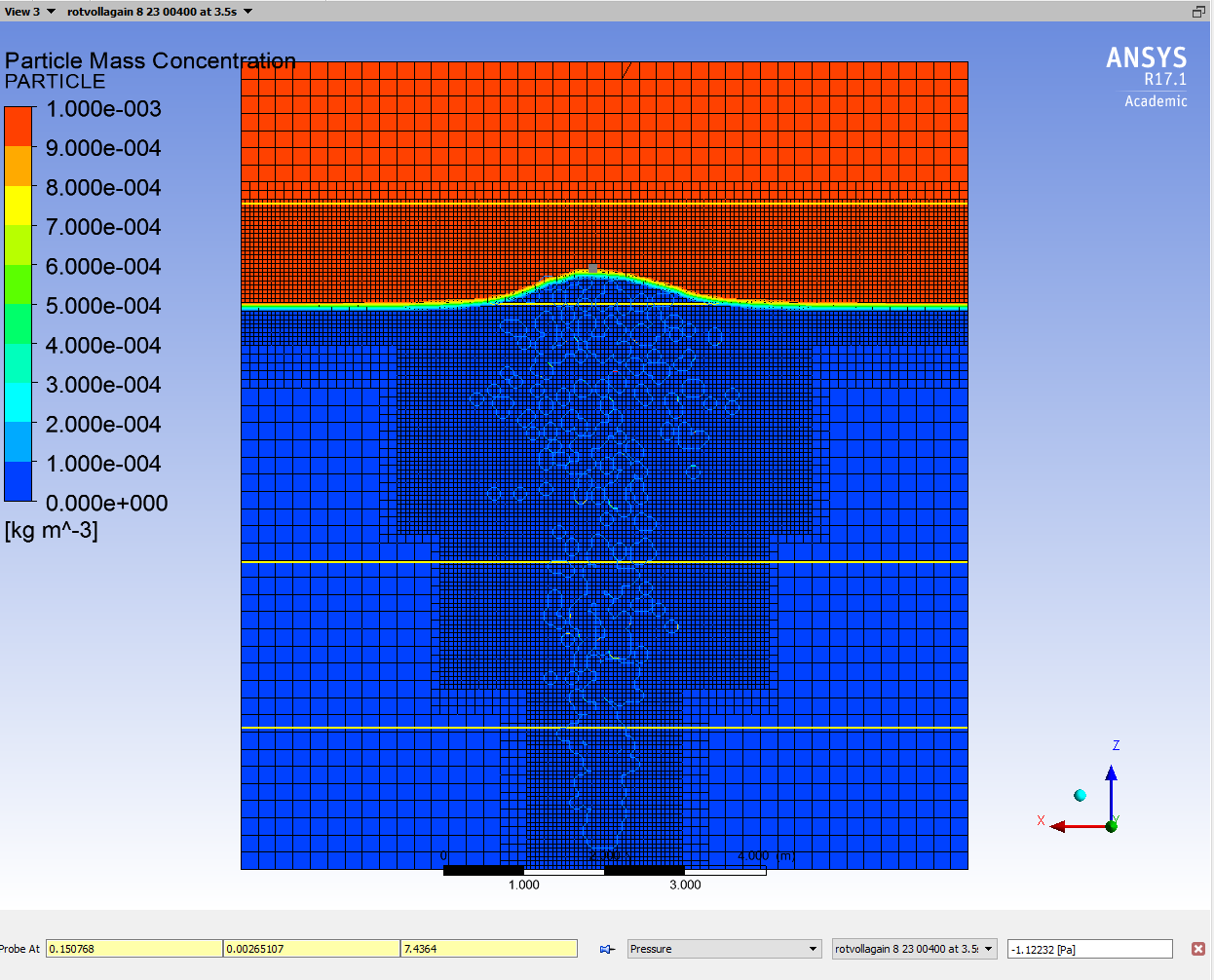Viewport: 1214px width, 980px height.
Task: Click the scale ruler at plot bottom
Action: click(604, 870)
